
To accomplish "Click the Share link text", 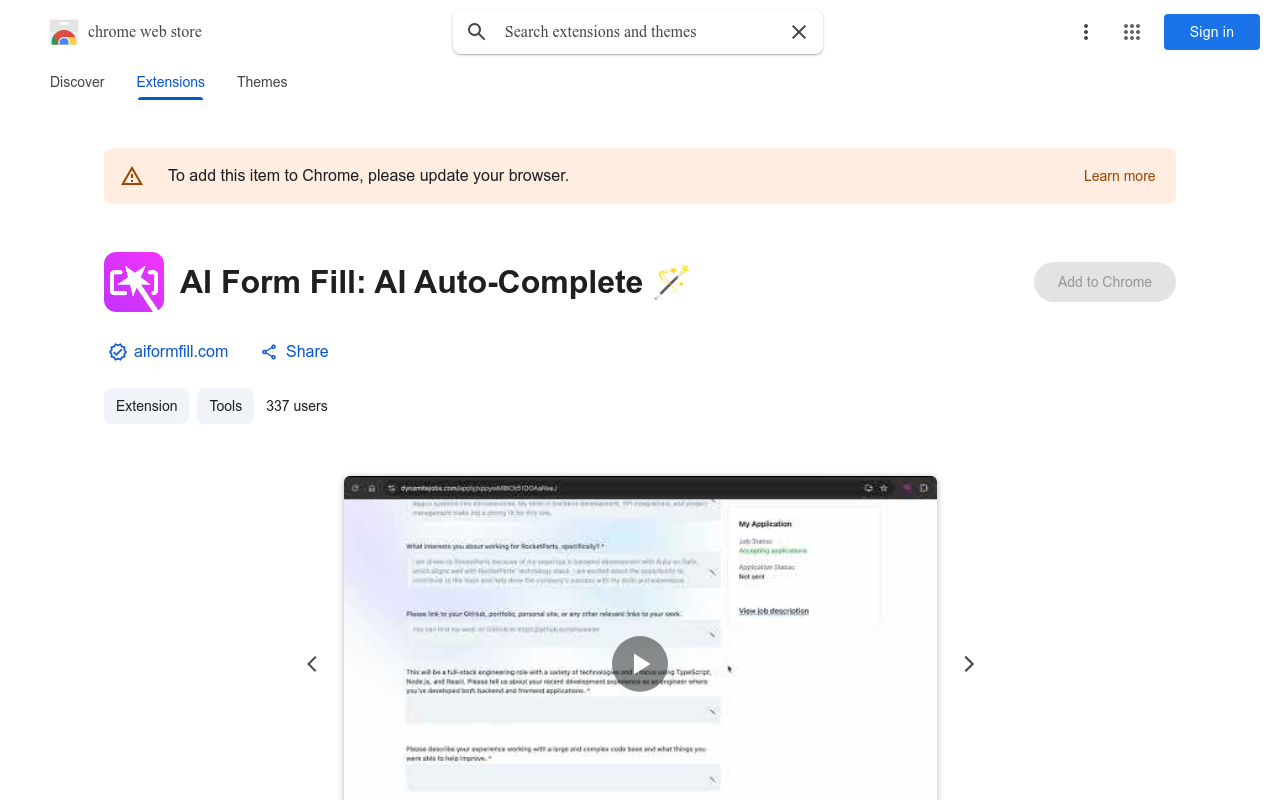I will (x=307, y=352).
